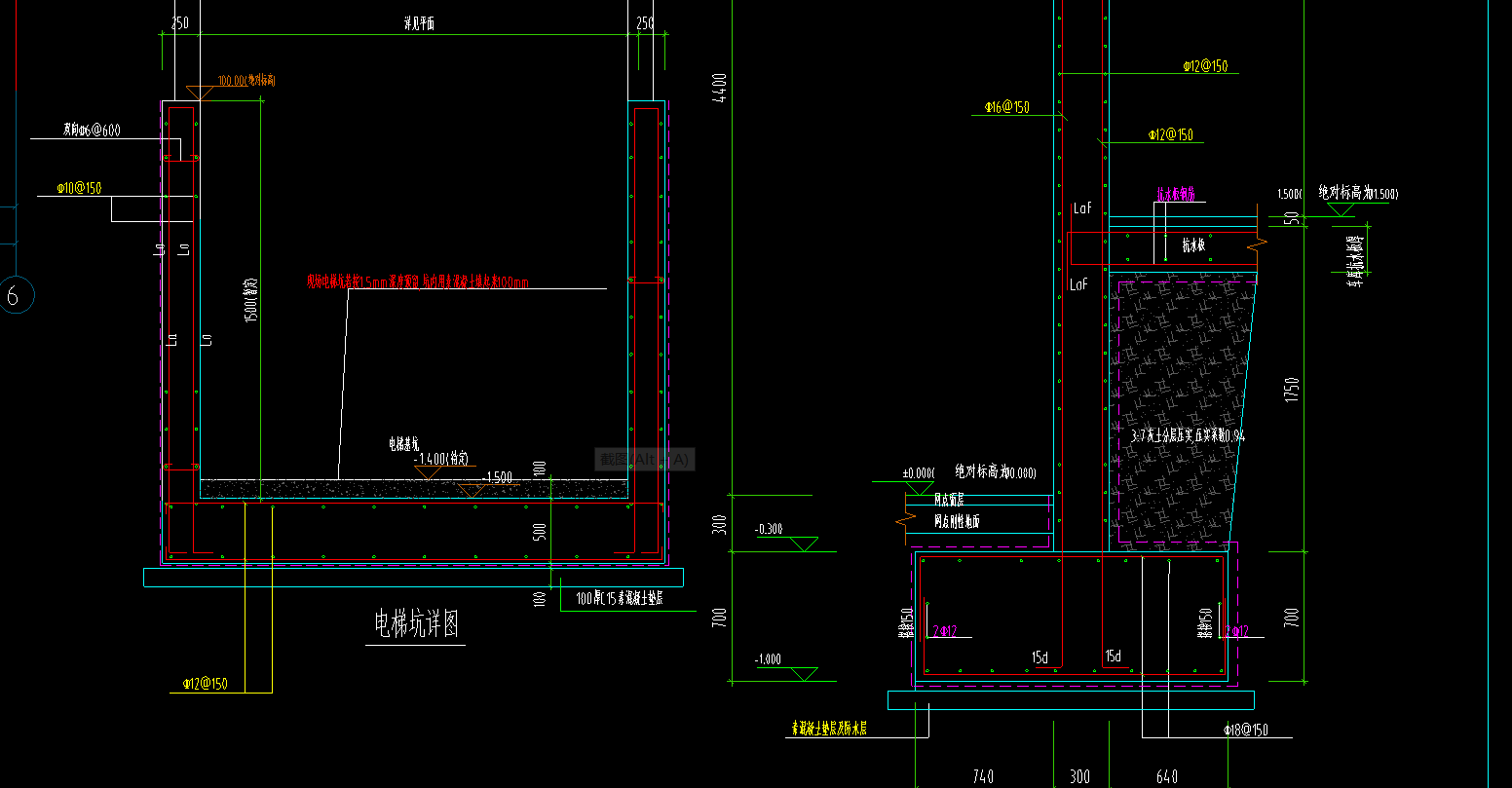Click the red site note about elevator pit
Image resolution: width=1512 pixels, height=788 pixels.
(417, 282)
